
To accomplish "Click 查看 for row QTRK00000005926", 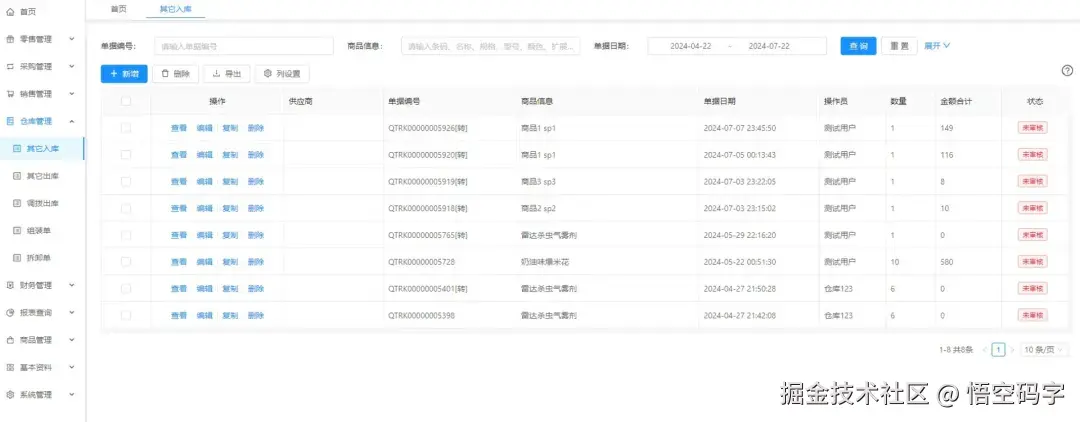I will tap(179, 128).
